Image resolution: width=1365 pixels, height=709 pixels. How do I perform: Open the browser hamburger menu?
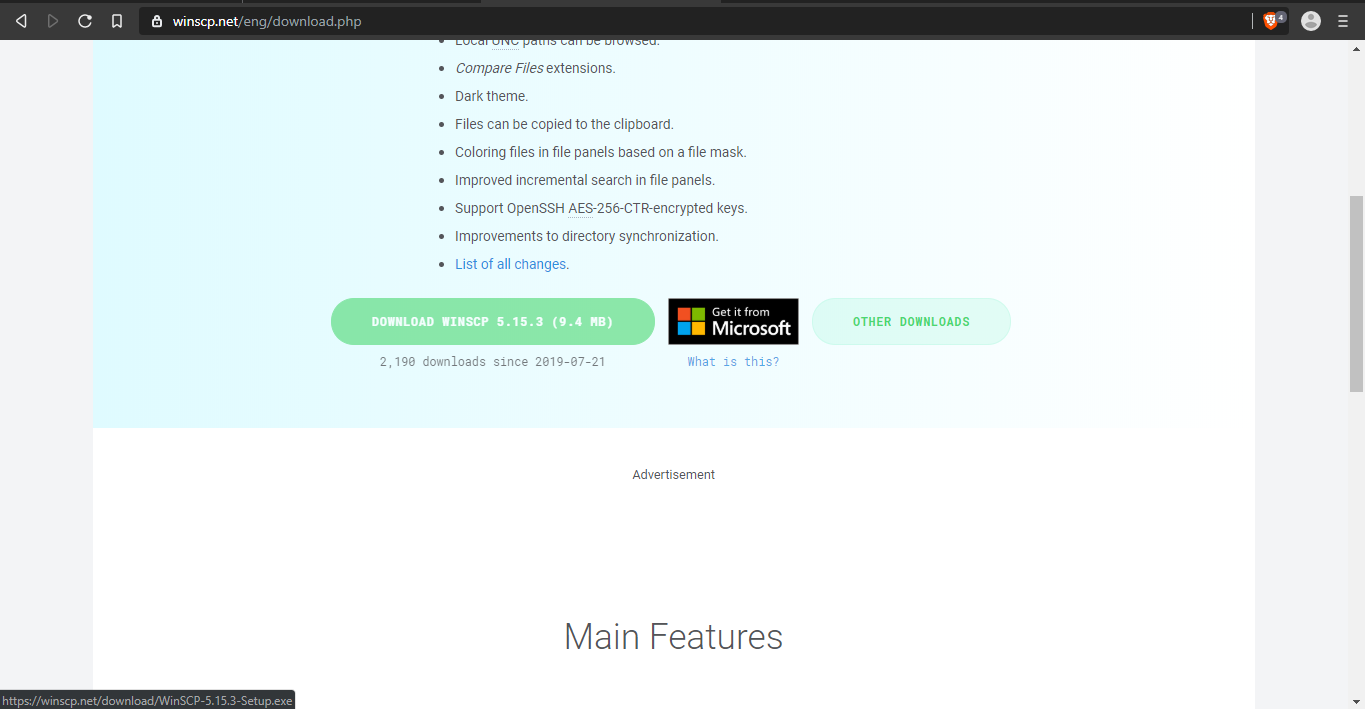pyautogui.click(x=1343, y=21)
